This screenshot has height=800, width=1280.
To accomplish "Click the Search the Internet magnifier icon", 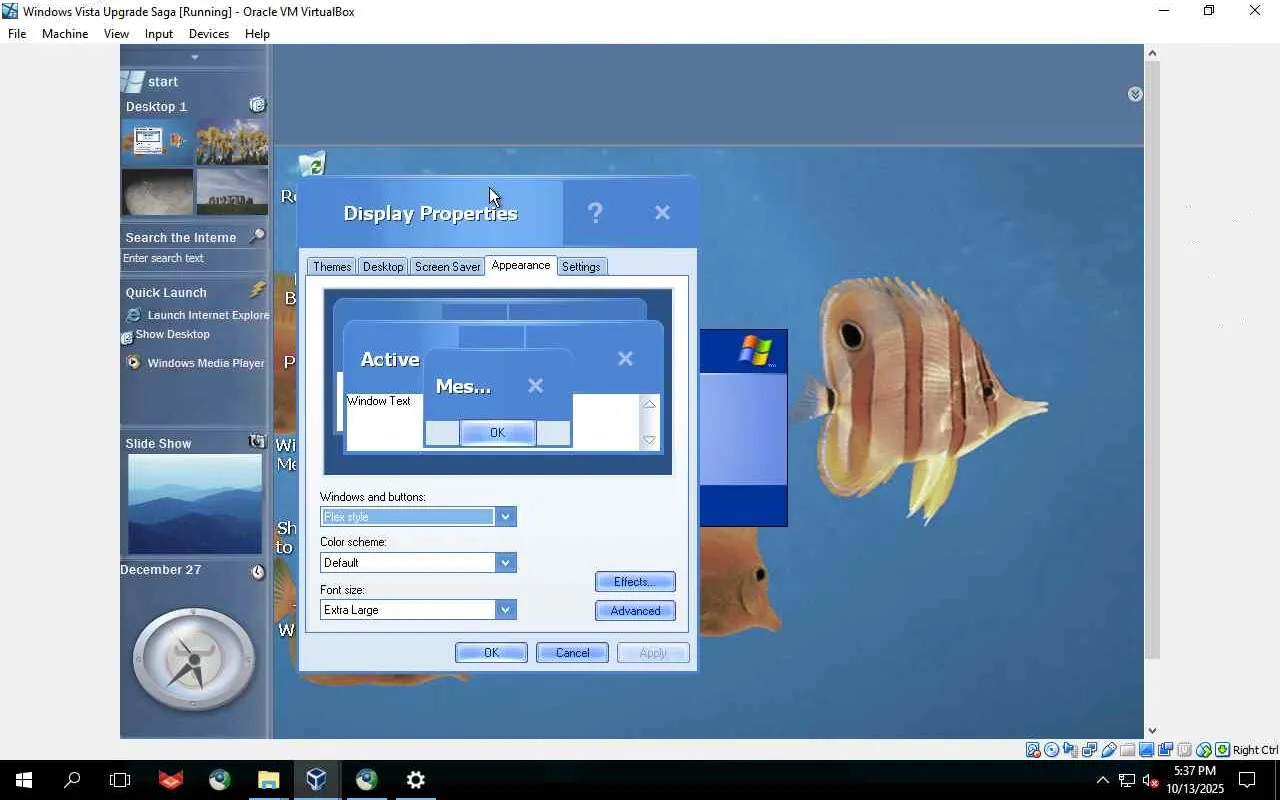I will point(257,236).
